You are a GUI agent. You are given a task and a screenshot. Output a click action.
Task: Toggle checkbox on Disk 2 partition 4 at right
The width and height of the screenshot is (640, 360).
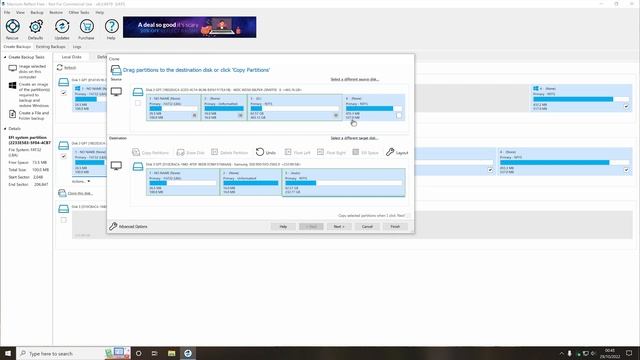tap(626, 170)
